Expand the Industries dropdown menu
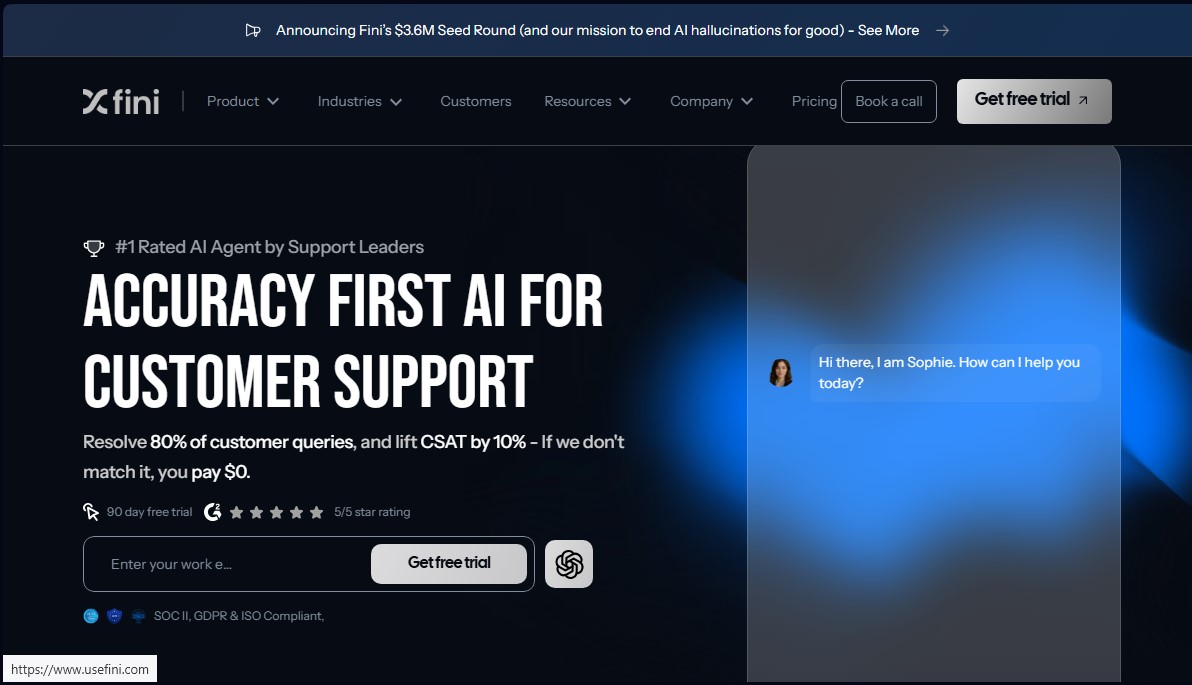 pyautogui.click(x=360, y=101)
